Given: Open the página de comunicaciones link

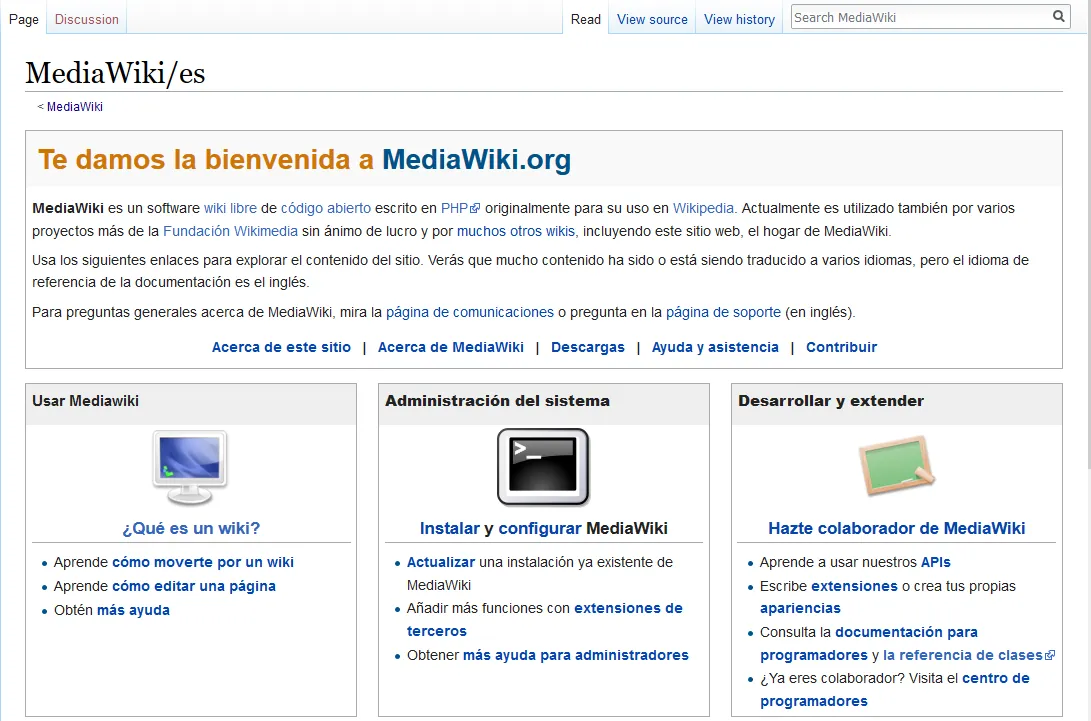Looking at the screenshot, I should point(470,312).
